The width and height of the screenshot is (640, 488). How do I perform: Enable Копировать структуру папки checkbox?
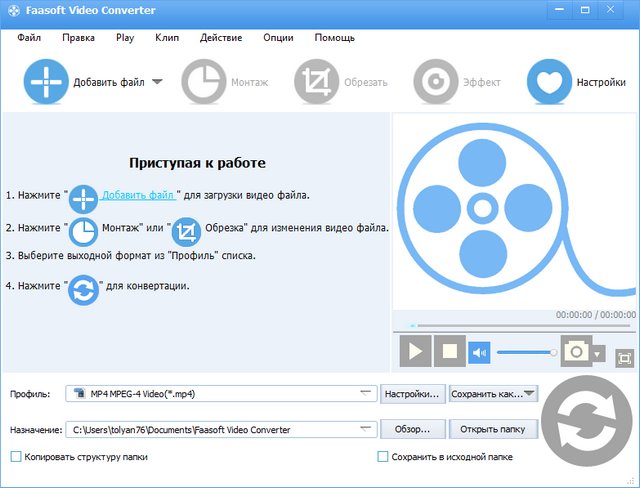pos(16,457)
